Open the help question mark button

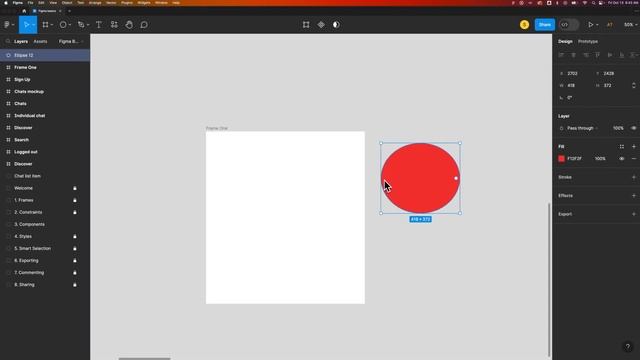coord(628,347)
